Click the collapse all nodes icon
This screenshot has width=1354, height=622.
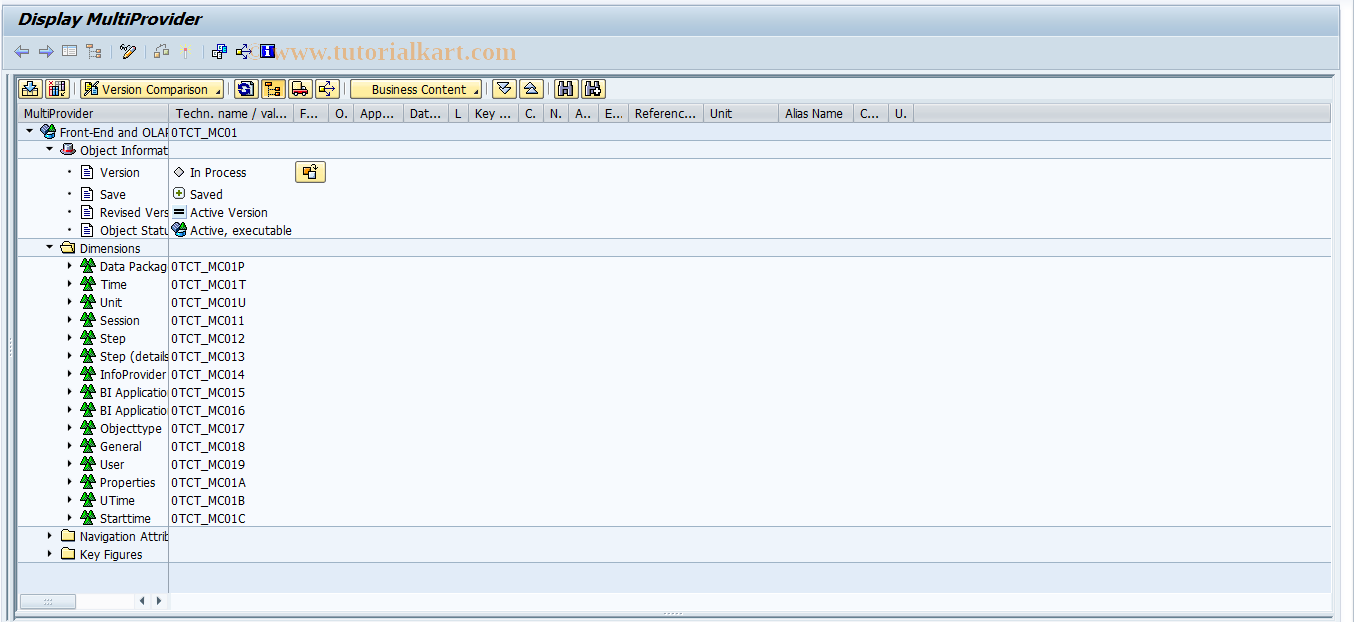pyautogui.click(x=531, y=89)
